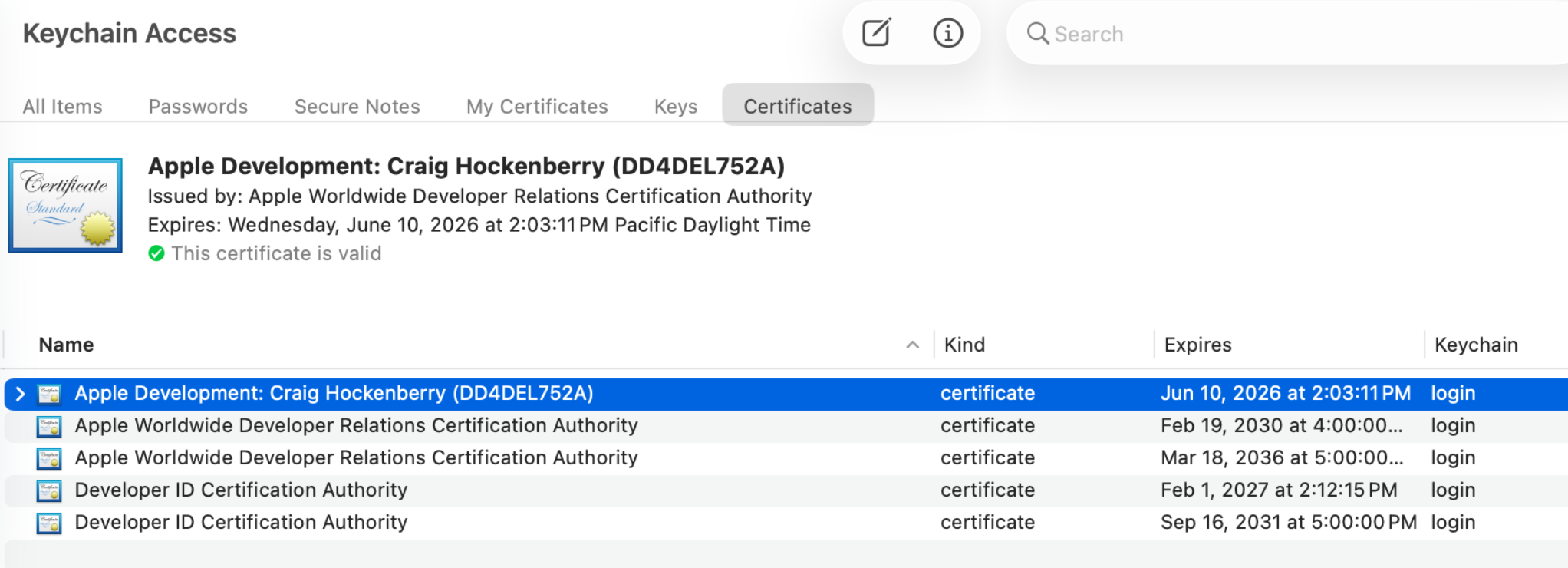1568x568 pixels.
Task: Sort by the Kind column header
Action: (x=964, y=345)
